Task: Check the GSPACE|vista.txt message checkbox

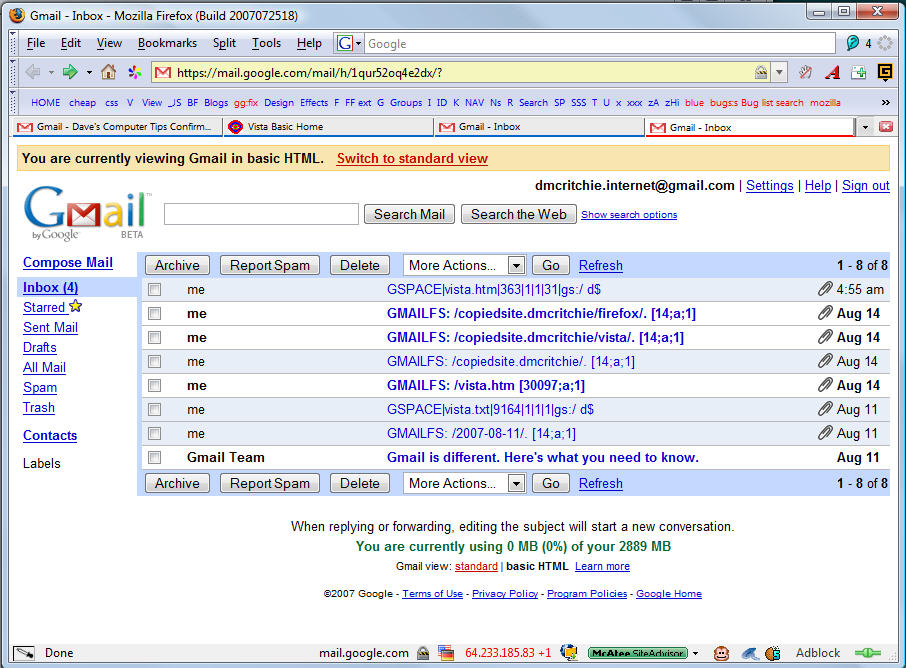Action: 154,409
